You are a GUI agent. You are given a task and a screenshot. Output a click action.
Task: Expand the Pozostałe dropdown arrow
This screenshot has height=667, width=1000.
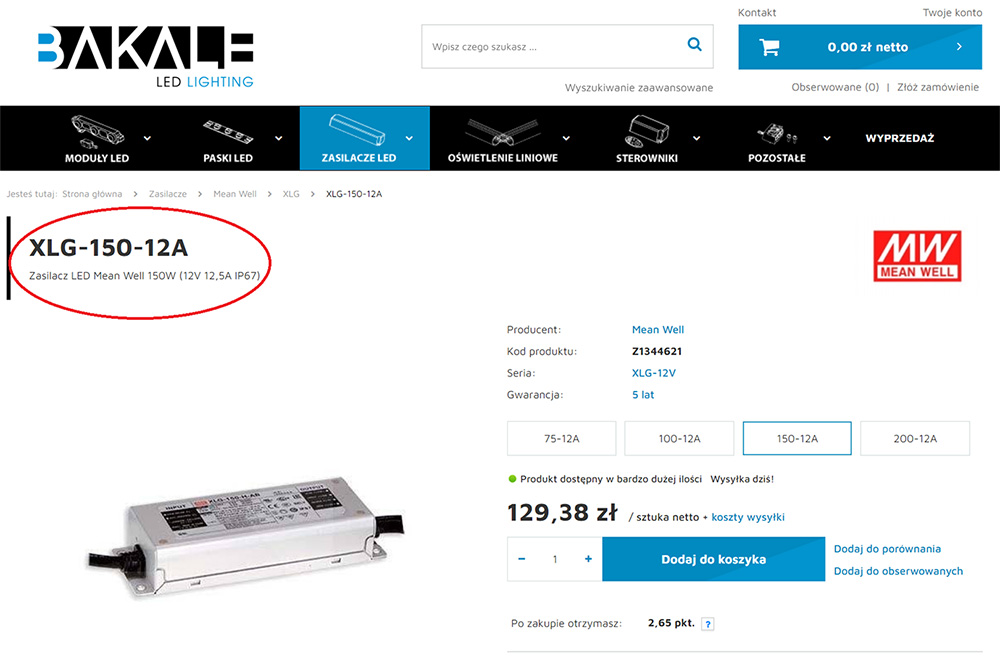click(x=827, y=138)
